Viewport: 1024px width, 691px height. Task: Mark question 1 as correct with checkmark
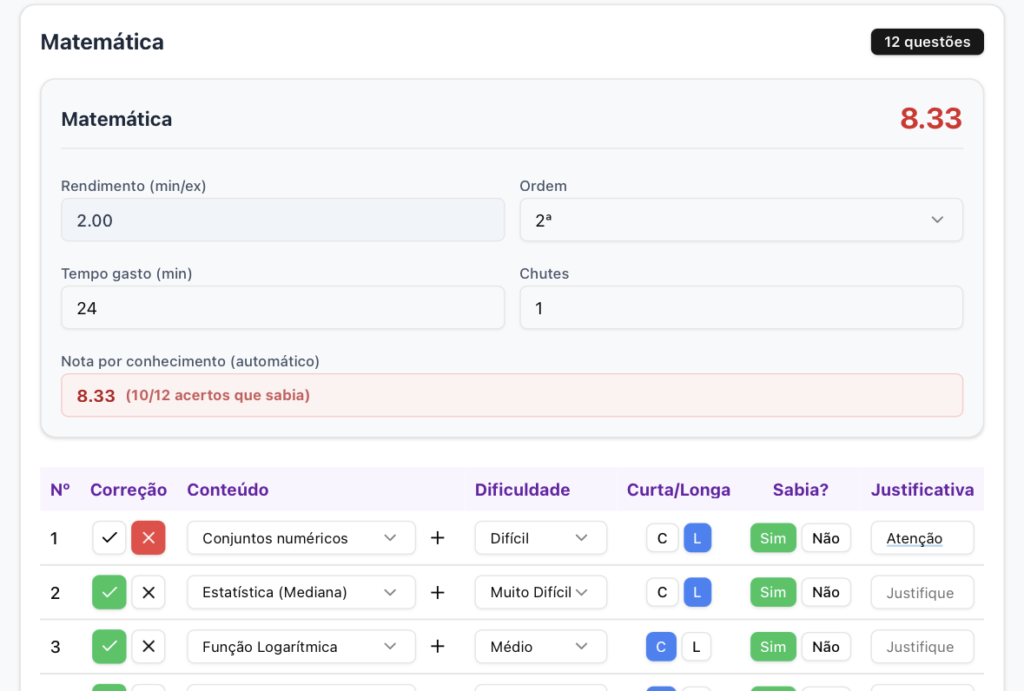[109, 538]
